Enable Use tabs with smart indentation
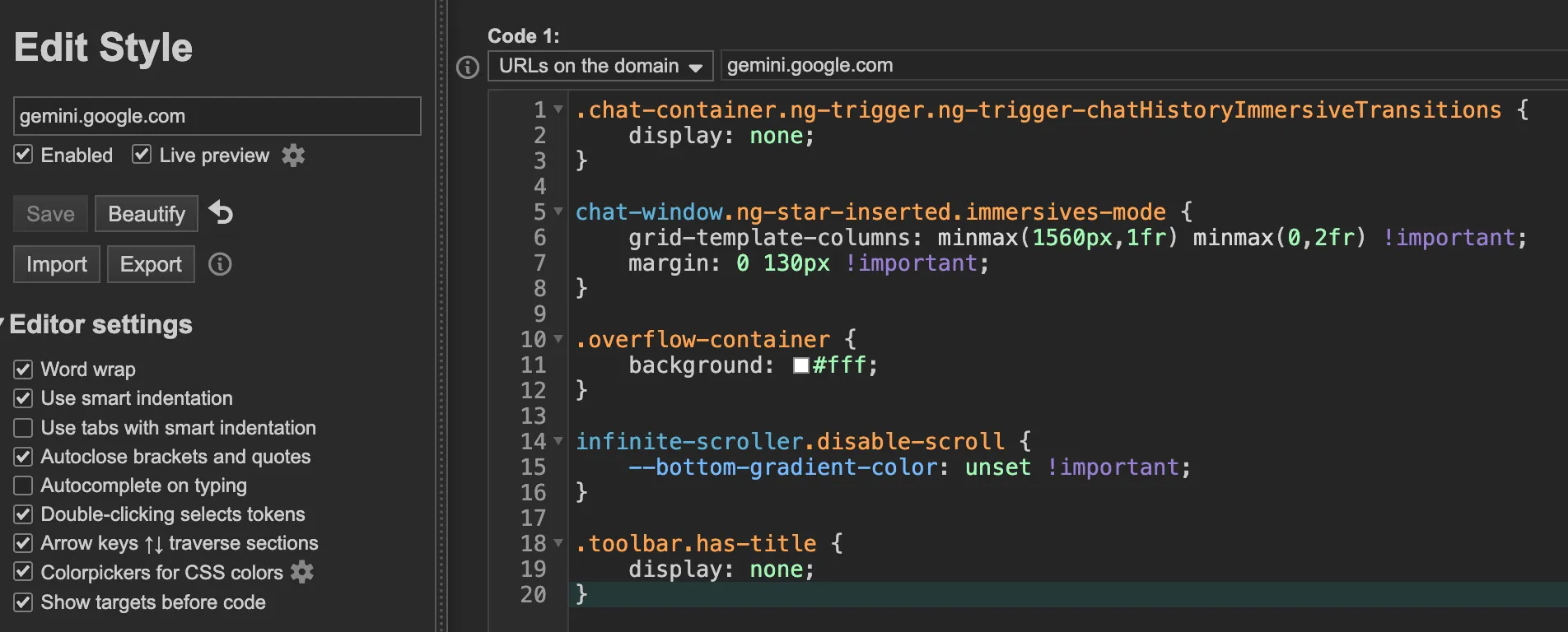 (x=23, y=428)
